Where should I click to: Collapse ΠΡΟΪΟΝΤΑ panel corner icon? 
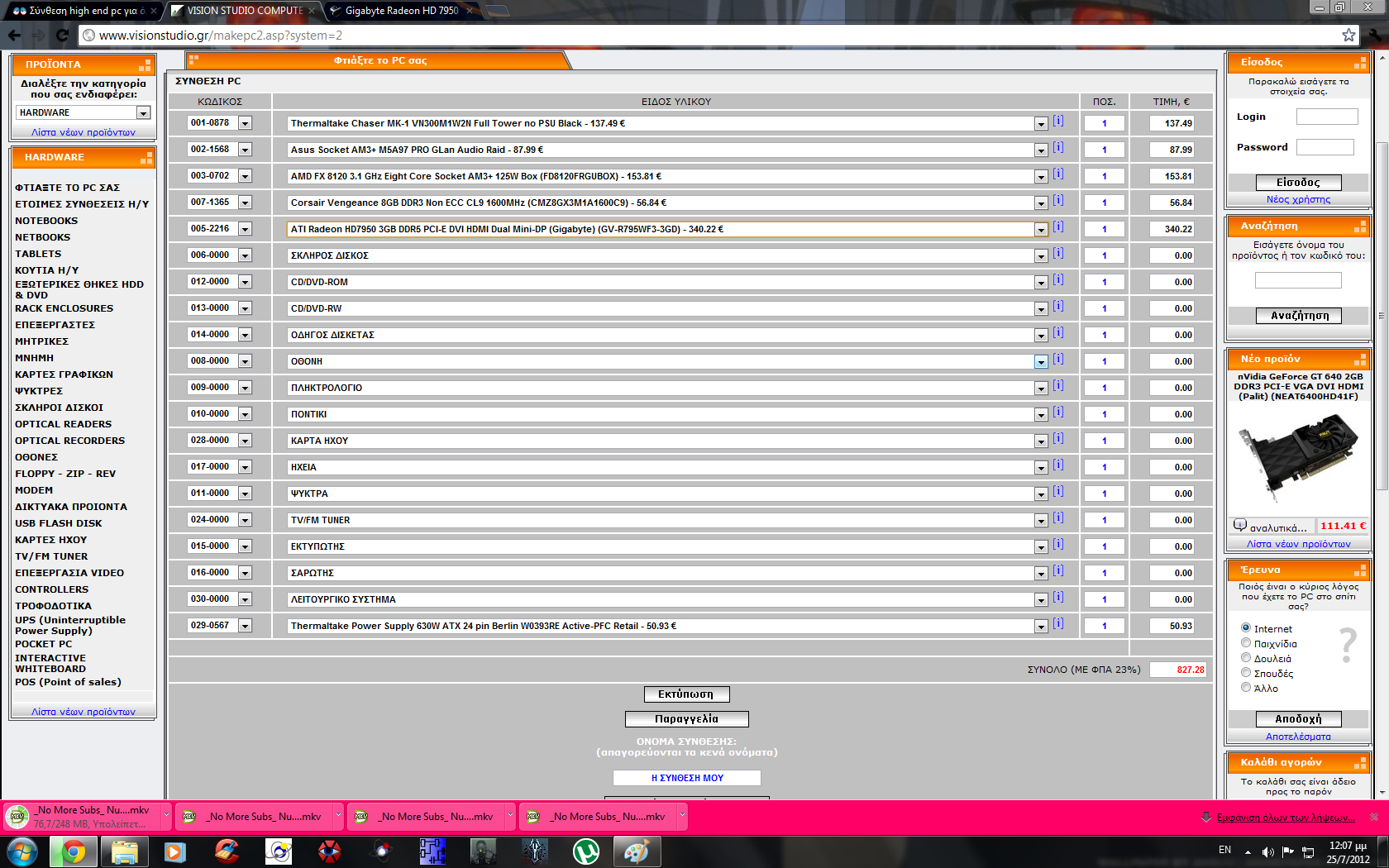pos(145,64)
